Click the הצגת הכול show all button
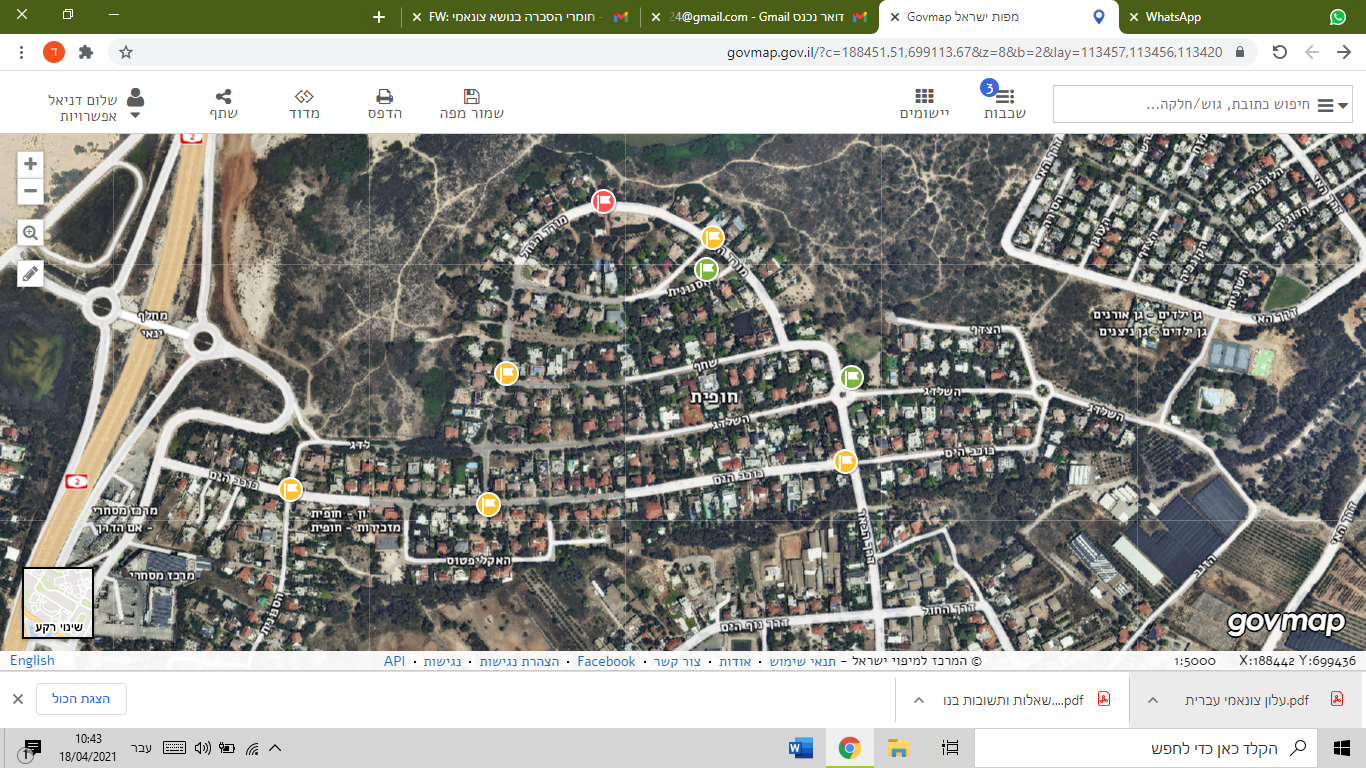Viewport: 1366px width, 768px height. click(81, 699)
